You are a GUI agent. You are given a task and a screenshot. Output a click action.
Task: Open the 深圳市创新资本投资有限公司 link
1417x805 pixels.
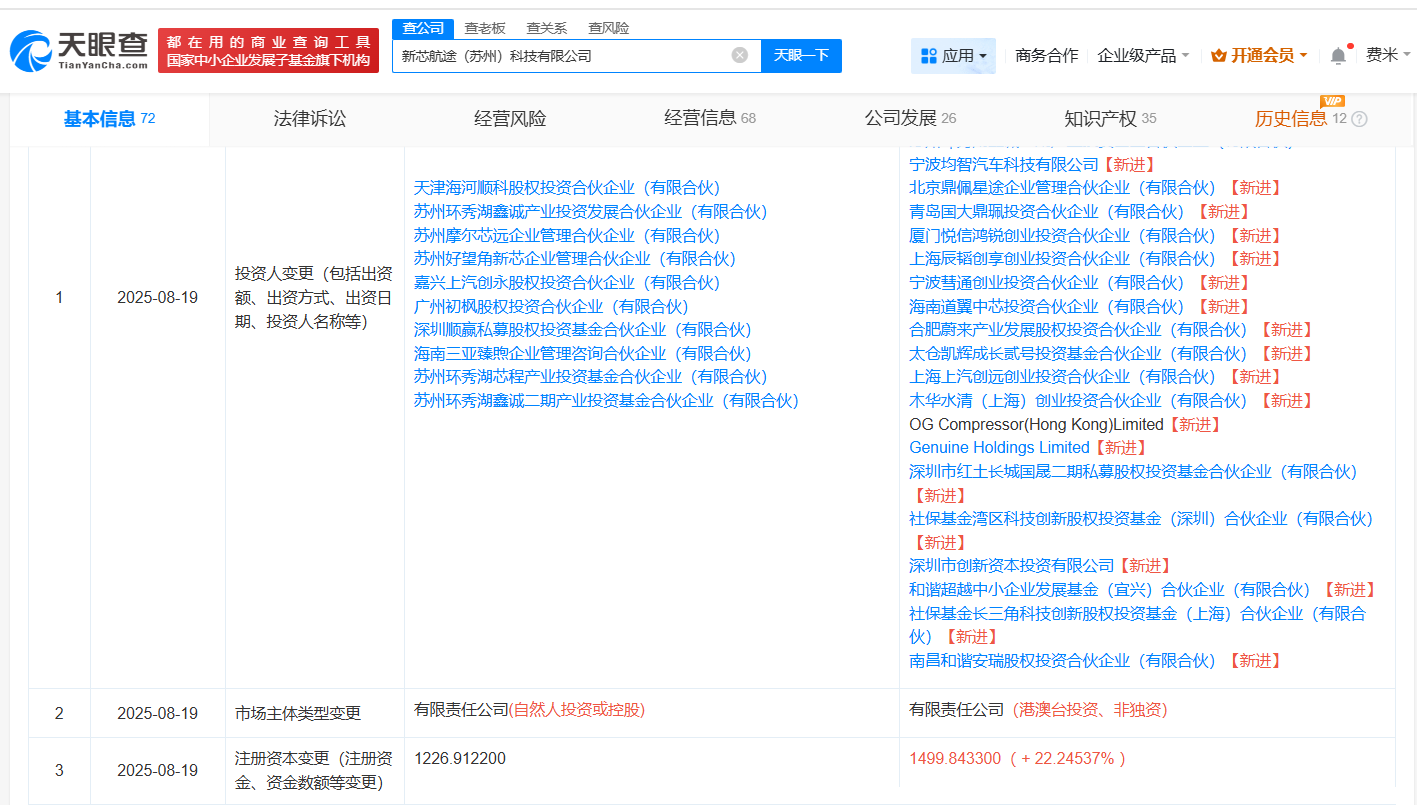[x=1010, y=565]
